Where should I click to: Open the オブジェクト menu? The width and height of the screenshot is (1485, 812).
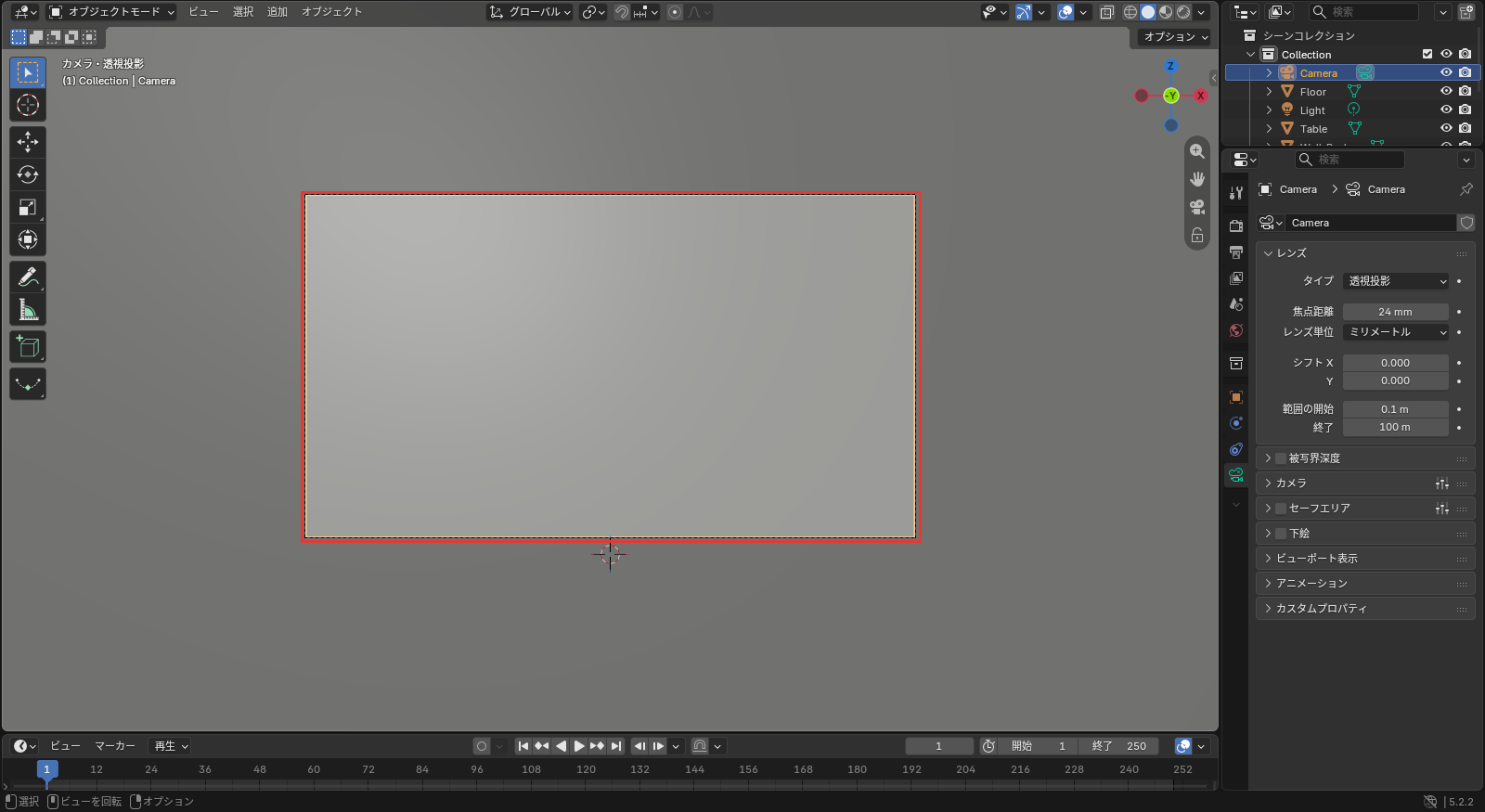pos(331,12)
